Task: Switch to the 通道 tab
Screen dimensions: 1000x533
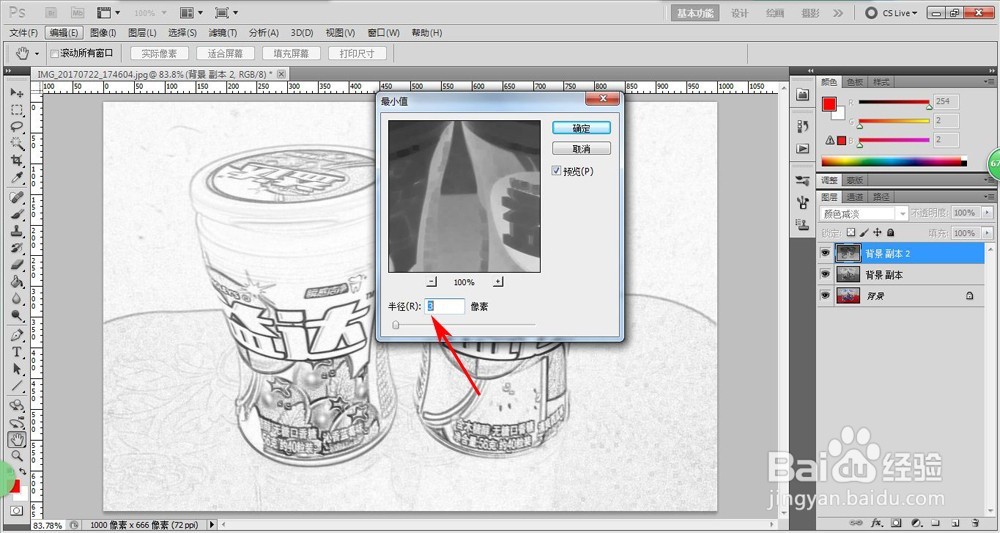Action: 854,197
